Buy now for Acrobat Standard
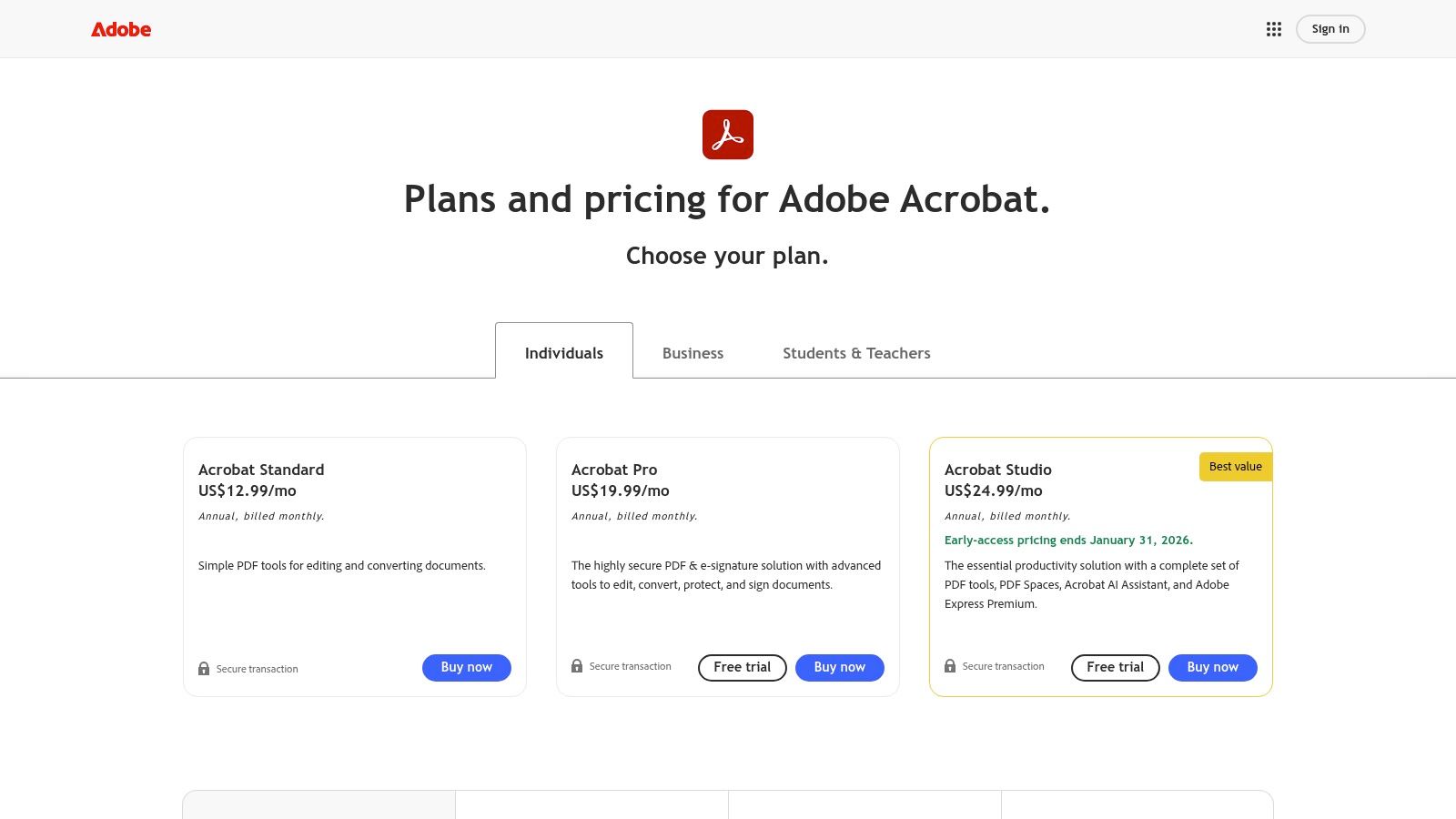 click(x=466, y=667)
